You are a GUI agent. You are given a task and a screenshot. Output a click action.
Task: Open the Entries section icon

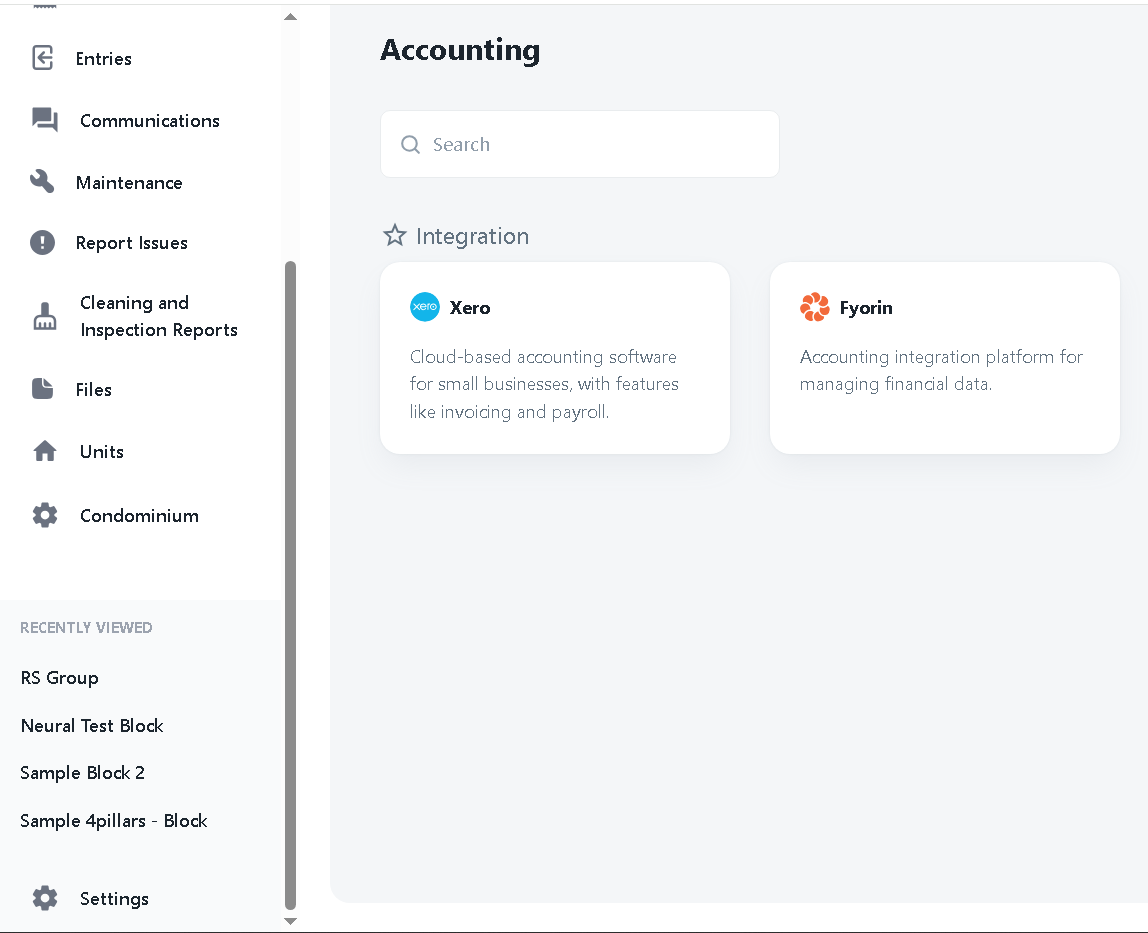(42, 58)
